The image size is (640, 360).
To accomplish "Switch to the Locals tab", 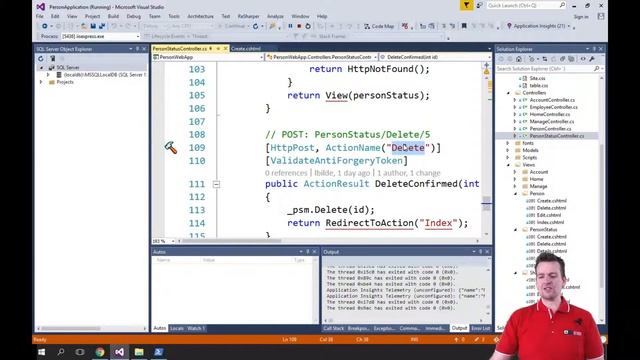I will tap(177, 328).
